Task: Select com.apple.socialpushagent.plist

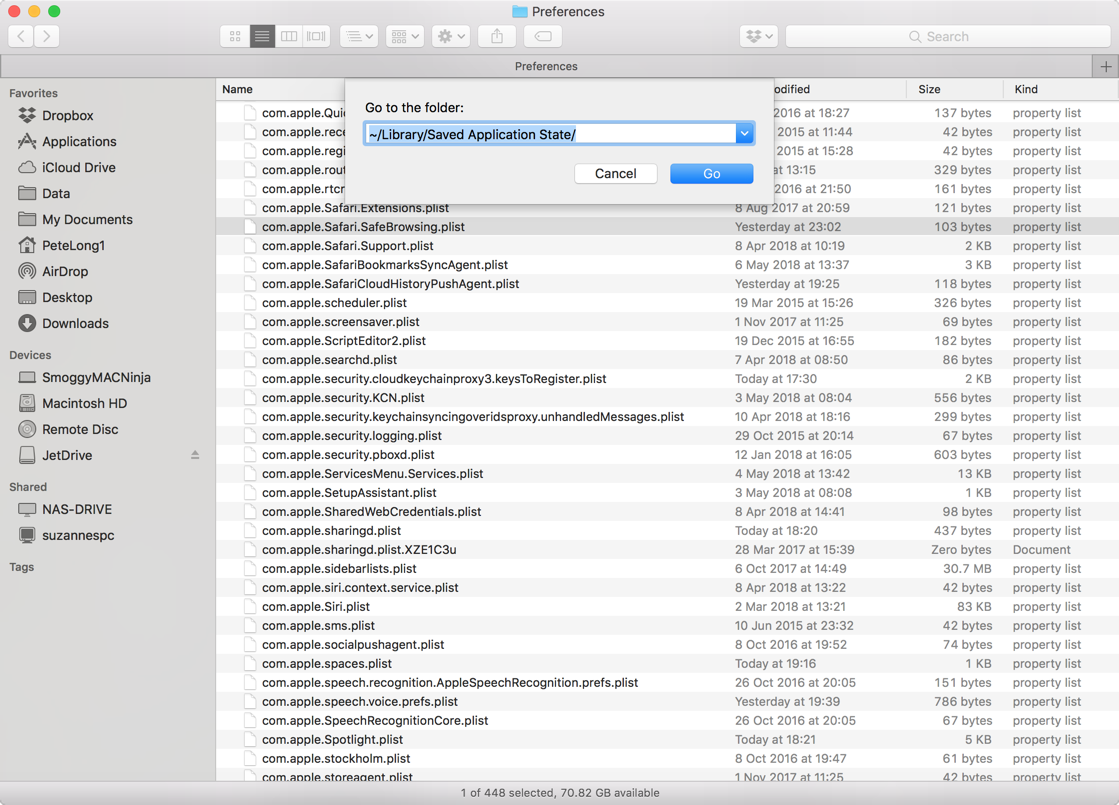Action: [x=667, y=644]
